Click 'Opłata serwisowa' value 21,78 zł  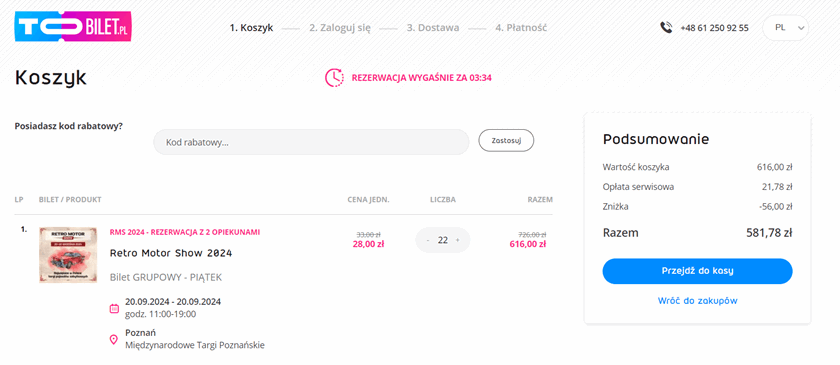point(777,187)
